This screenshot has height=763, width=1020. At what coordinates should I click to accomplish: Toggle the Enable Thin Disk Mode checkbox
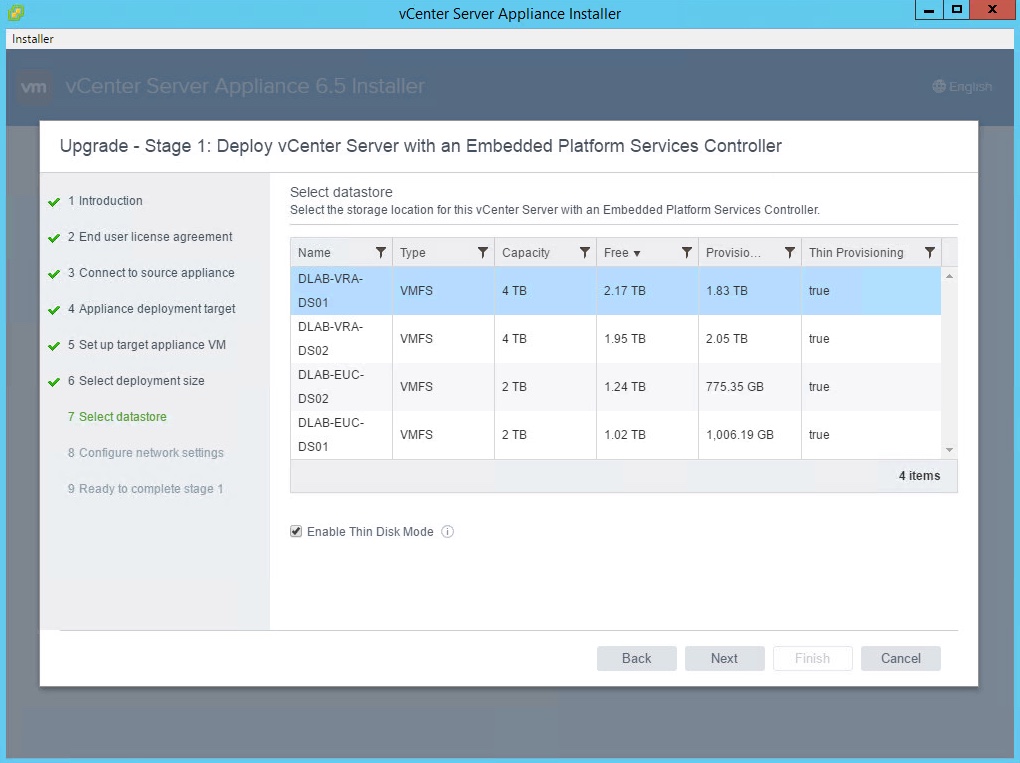tap(296, 532)
